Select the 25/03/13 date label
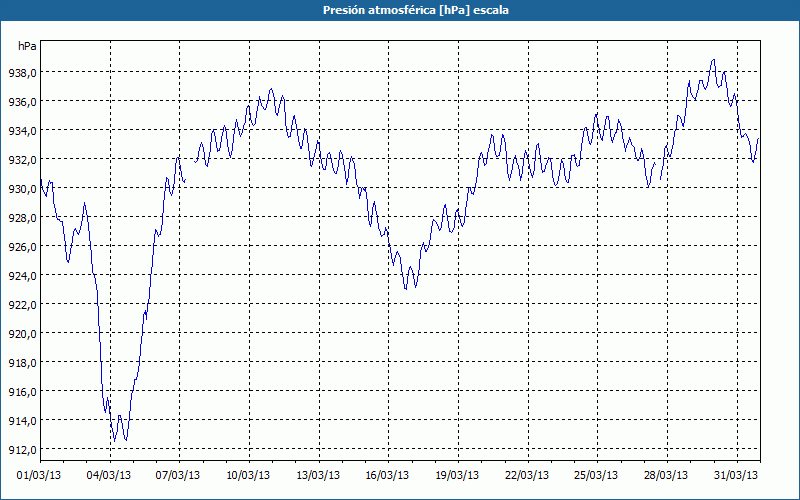Screen dimensions: 800x500 point(596,476)
